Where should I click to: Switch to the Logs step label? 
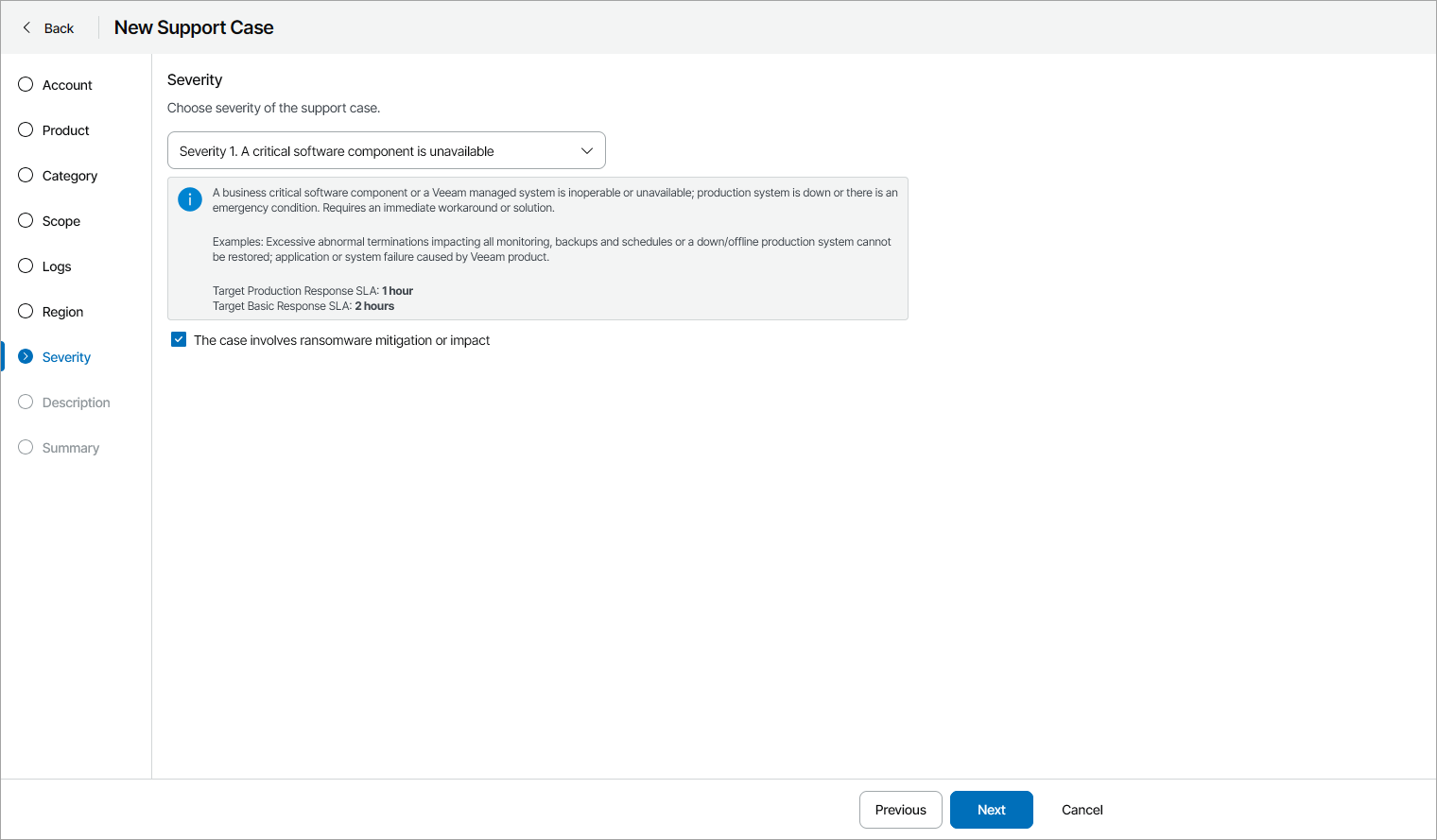[57, 266]
